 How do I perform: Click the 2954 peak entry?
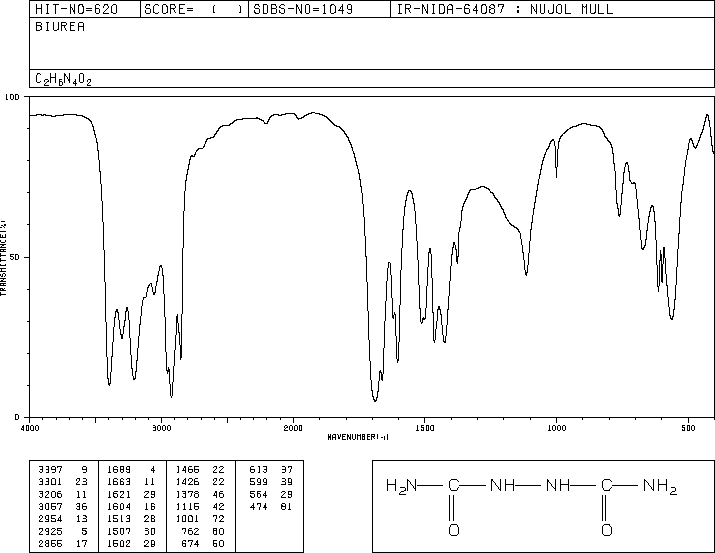point(63,519)
